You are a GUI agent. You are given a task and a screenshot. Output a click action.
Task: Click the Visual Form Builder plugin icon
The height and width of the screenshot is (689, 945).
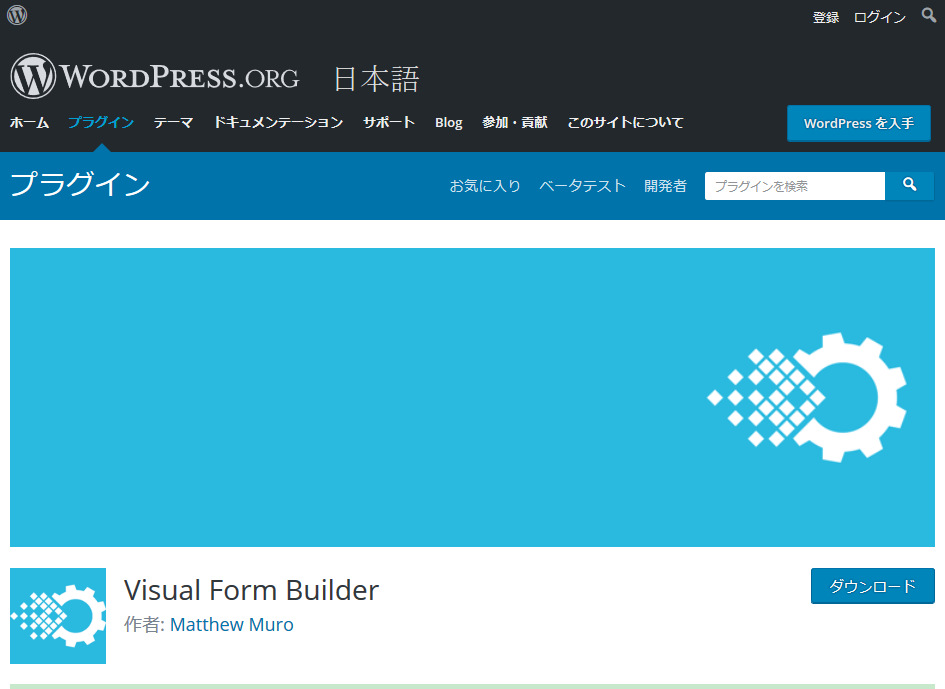coord(58,615)
